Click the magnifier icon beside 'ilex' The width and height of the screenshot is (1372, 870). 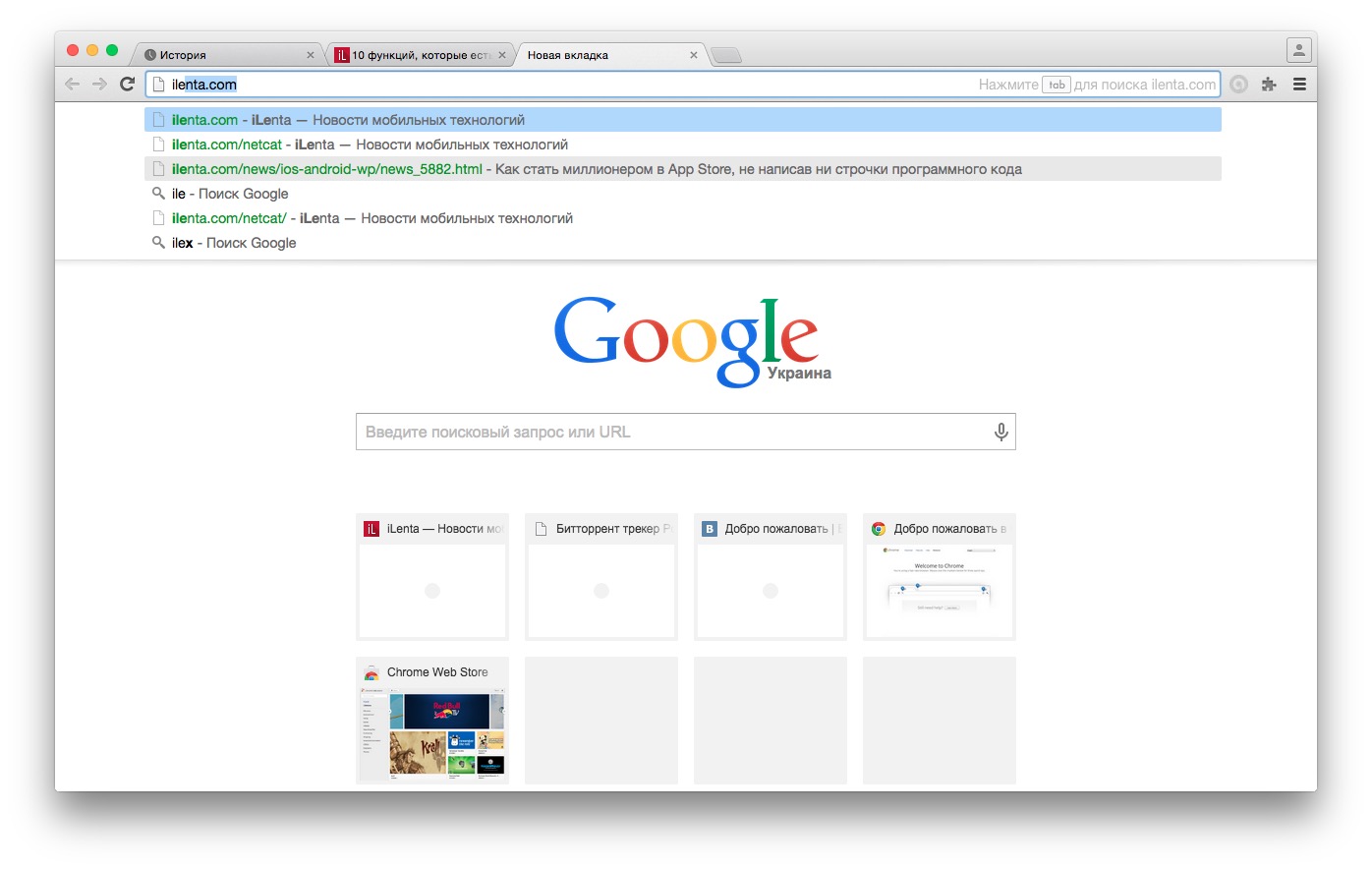coord(158,243)
